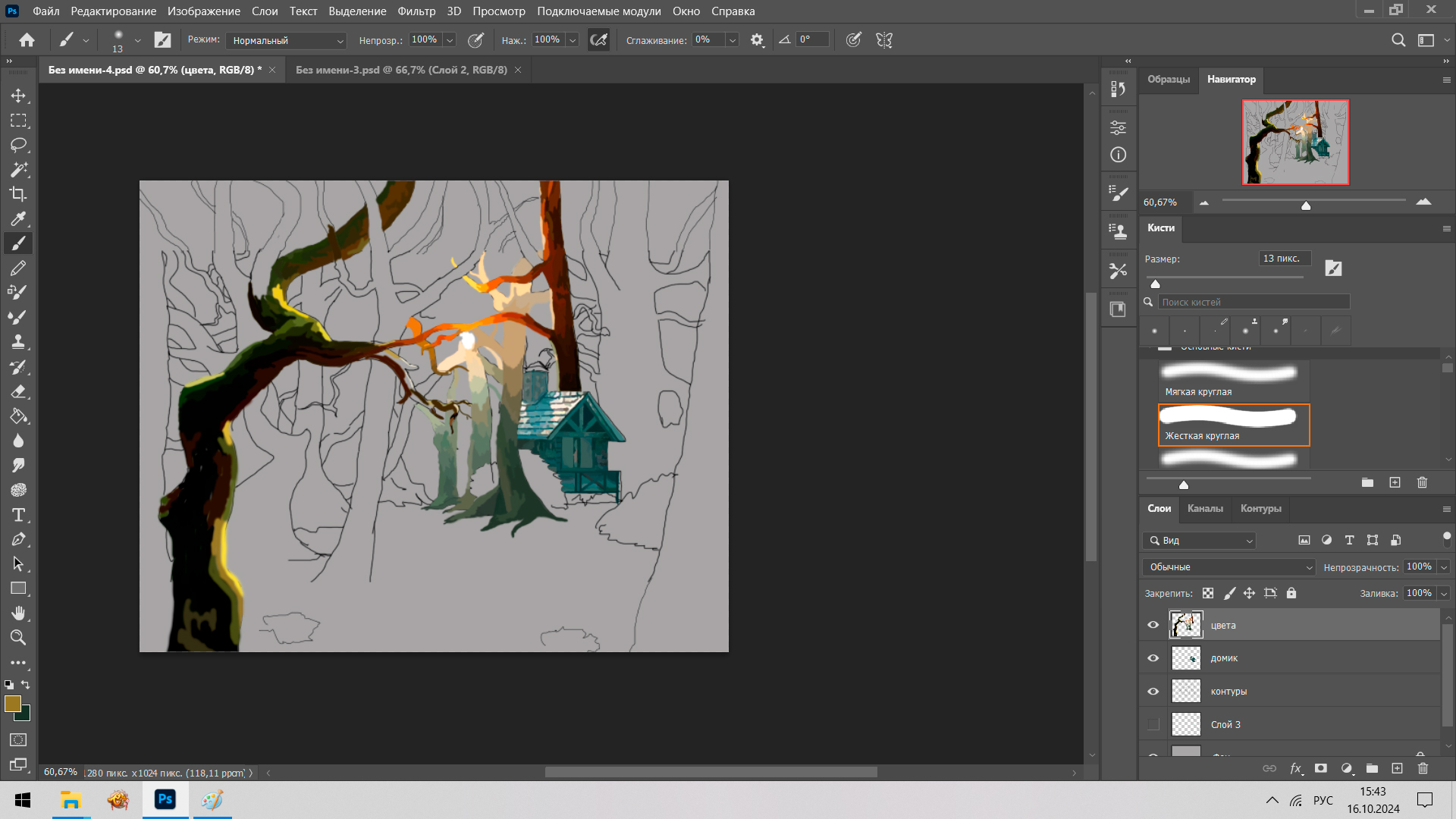Switch to the 'Каналы' tab
Viewport: 1456px width, 819px height.
(1205, 509)
